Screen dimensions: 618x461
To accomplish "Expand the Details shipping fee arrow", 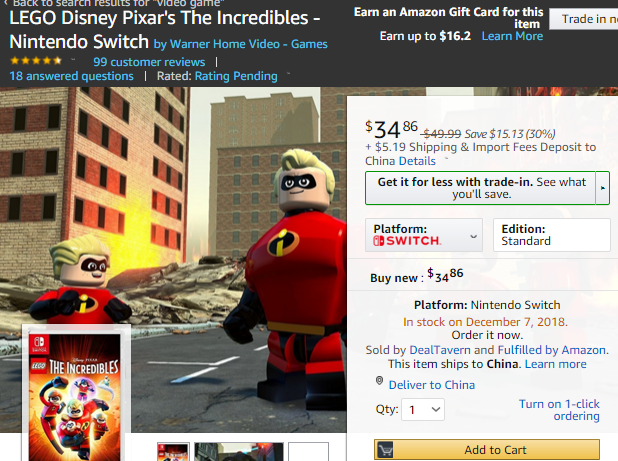I will tap(447, 159).
